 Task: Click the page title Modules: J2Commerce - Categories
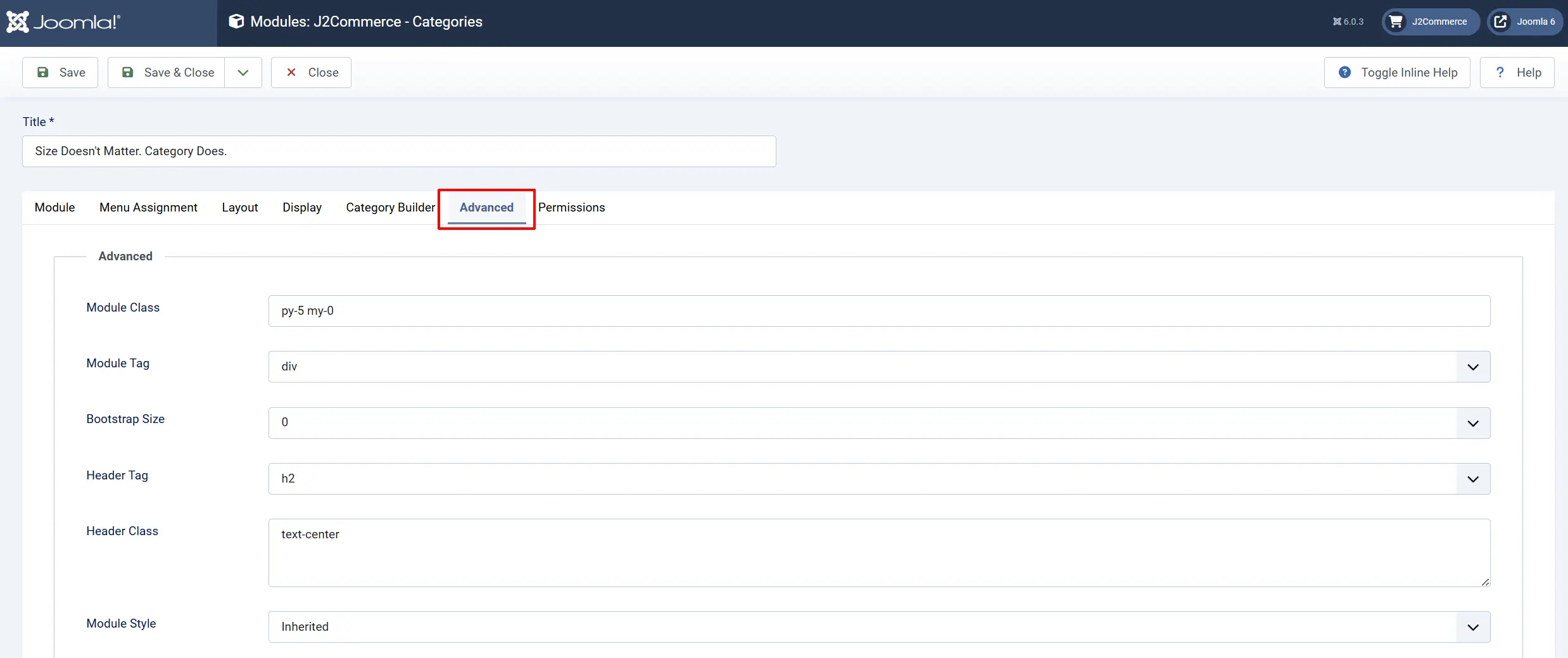366,22
